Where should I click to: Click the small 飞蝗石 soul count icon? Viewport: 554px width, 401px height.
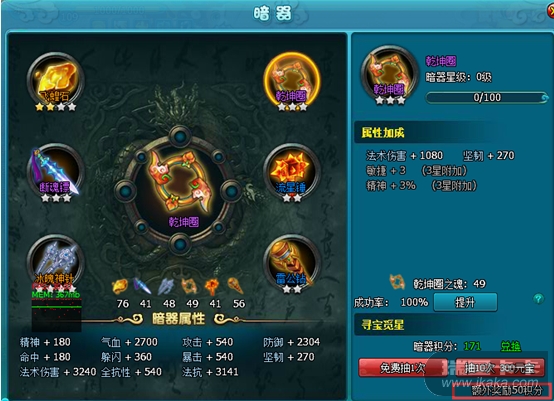(120, 286)
